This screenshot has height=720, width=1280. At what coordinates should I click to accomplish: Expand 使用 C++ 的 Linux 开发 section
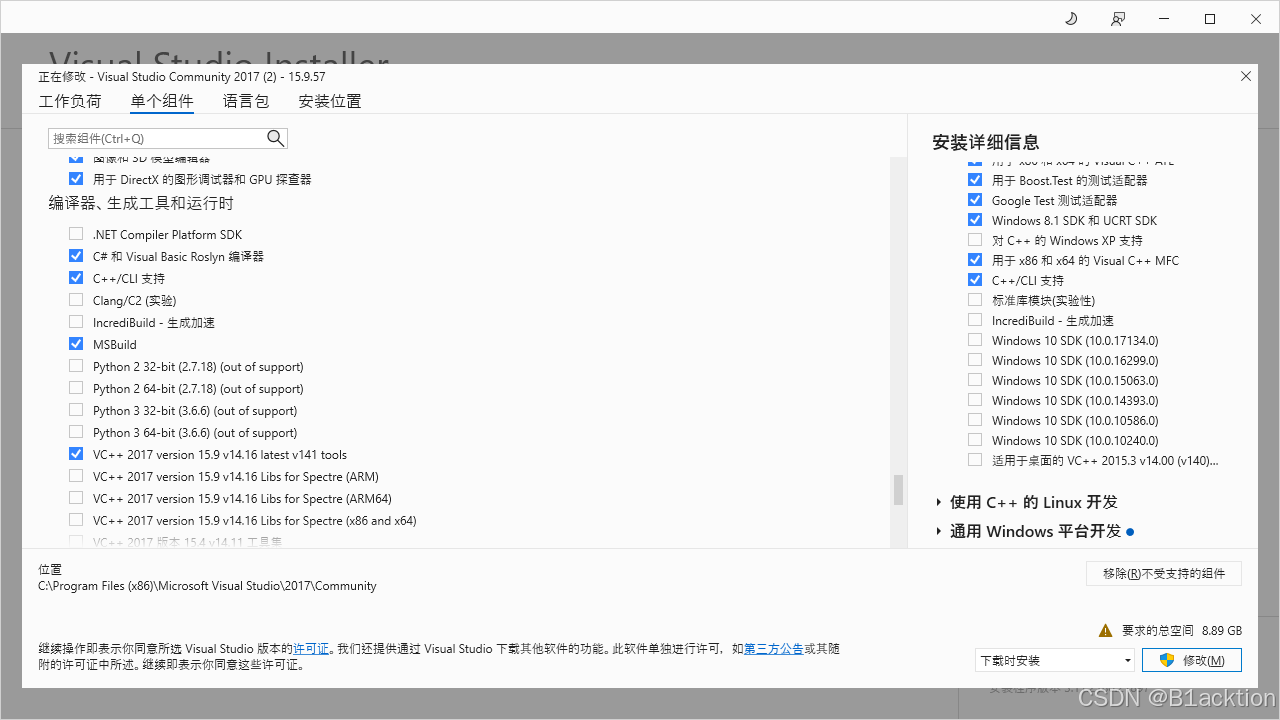pyautogui.click(x=938, y=502)
